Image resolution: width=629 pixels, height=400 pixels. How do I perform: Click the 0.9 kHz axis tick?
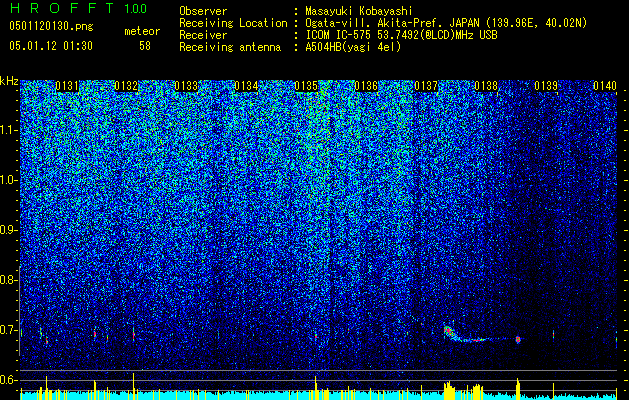(x=8, y=230)
